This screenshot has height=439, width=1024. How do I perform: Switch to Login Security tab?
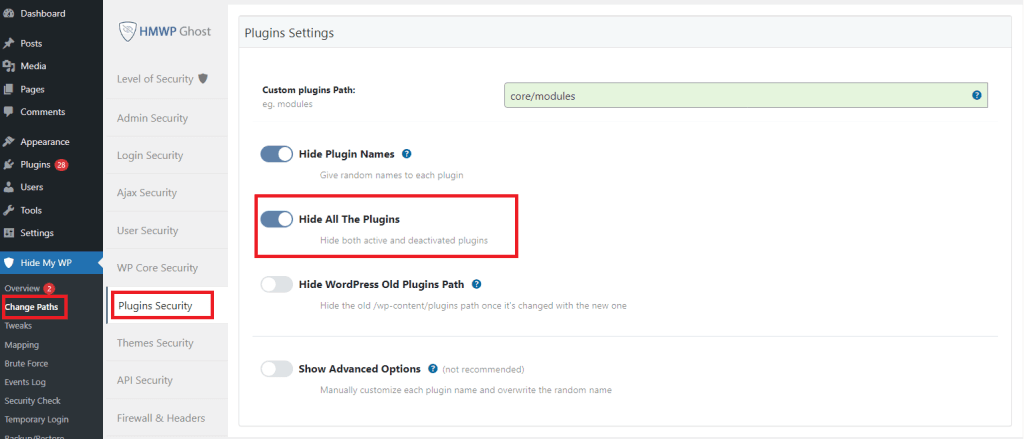click(x=166, y=155)
